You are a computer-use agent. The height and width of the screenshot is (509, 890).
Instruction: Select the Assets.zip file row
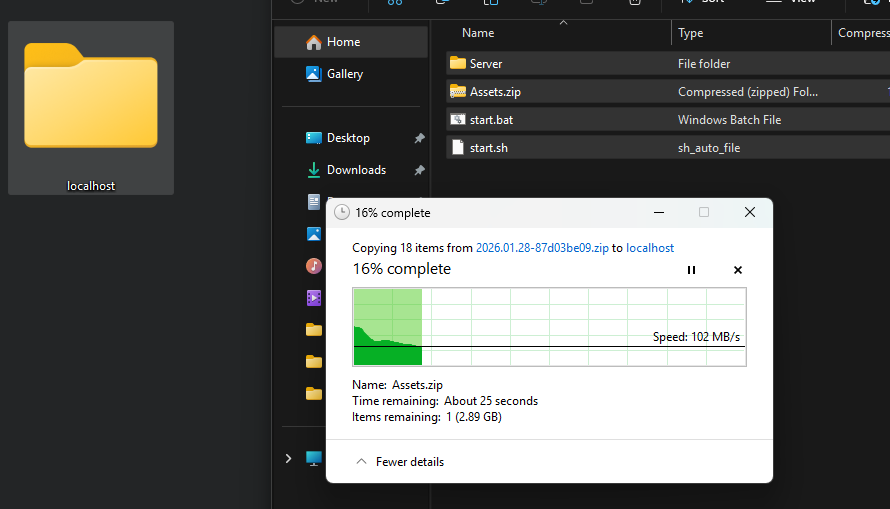click(668, 91)
